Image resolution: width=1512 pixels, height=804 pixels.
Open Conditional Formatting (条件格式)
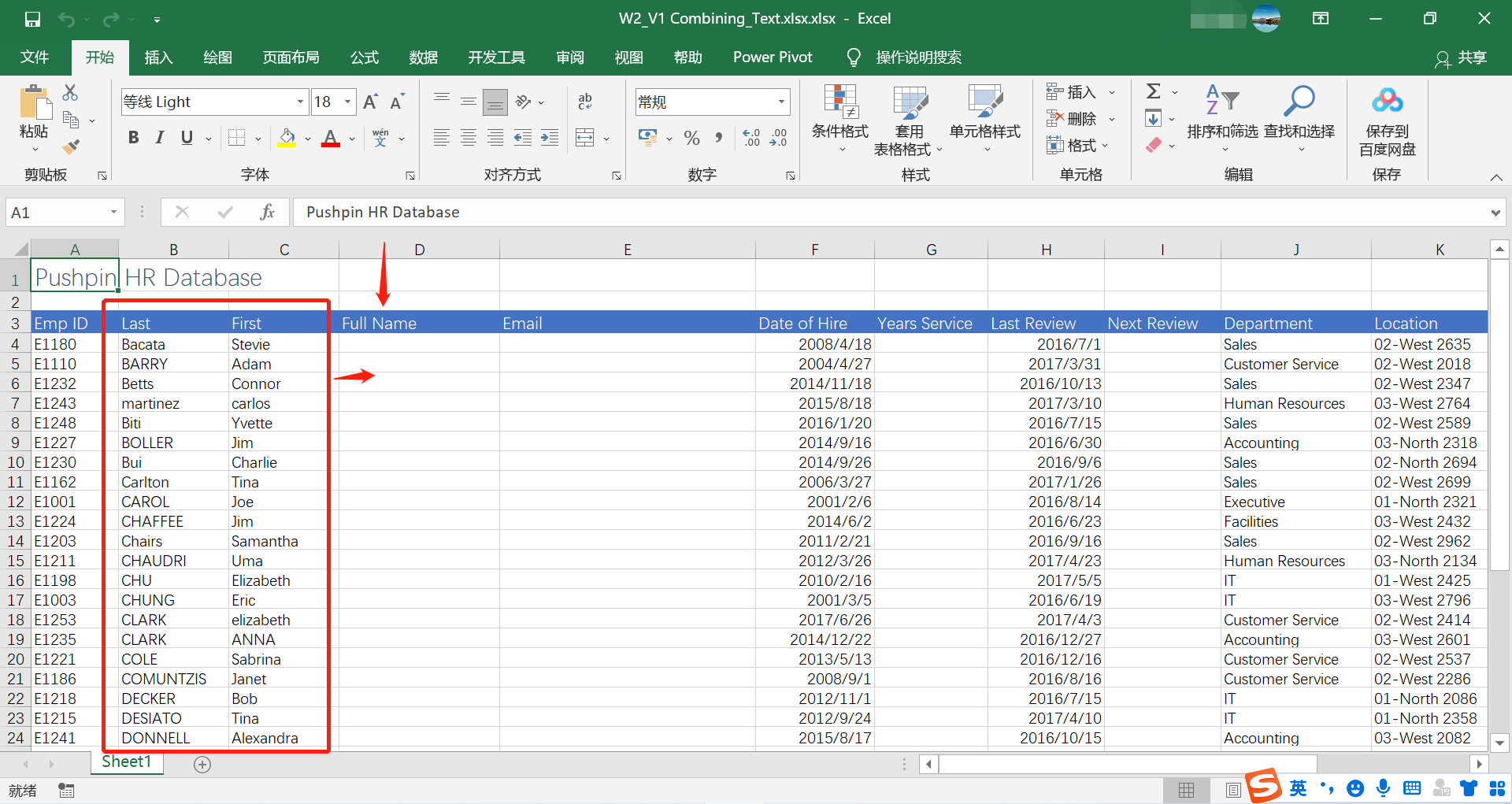(839, 118)
